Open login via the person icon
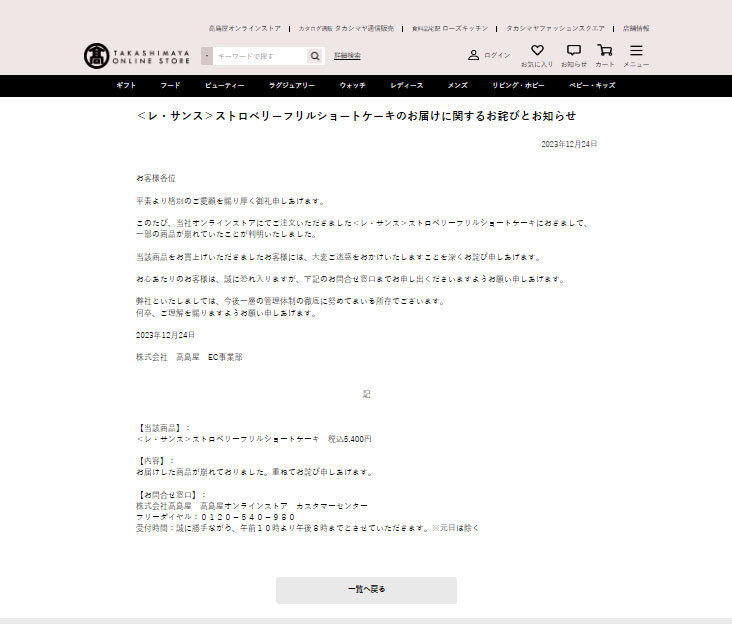This screenshot has height=624, width=732. point(473,55)
